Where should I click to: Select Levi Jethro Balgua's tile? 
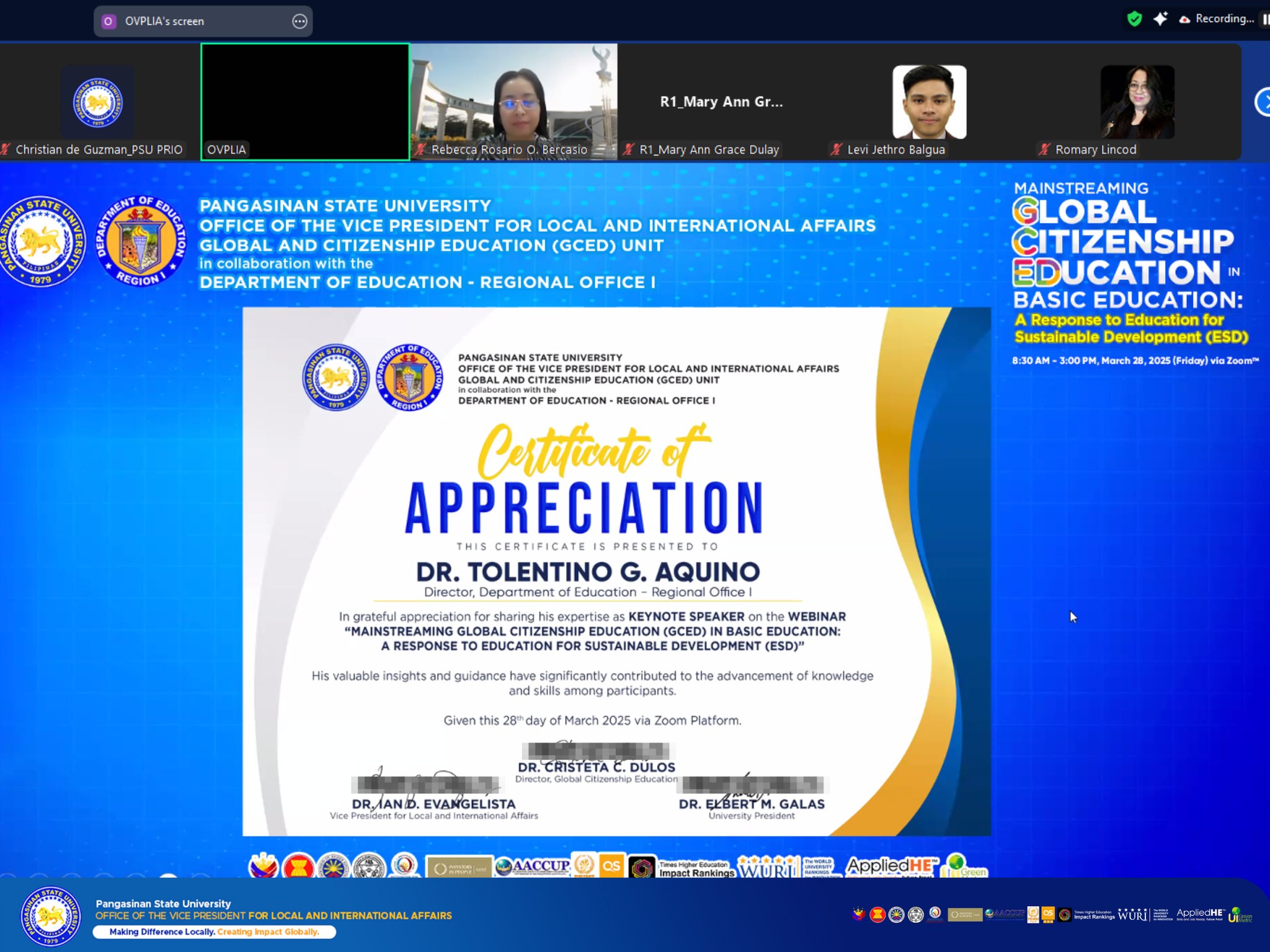click(x=929, y=102)
